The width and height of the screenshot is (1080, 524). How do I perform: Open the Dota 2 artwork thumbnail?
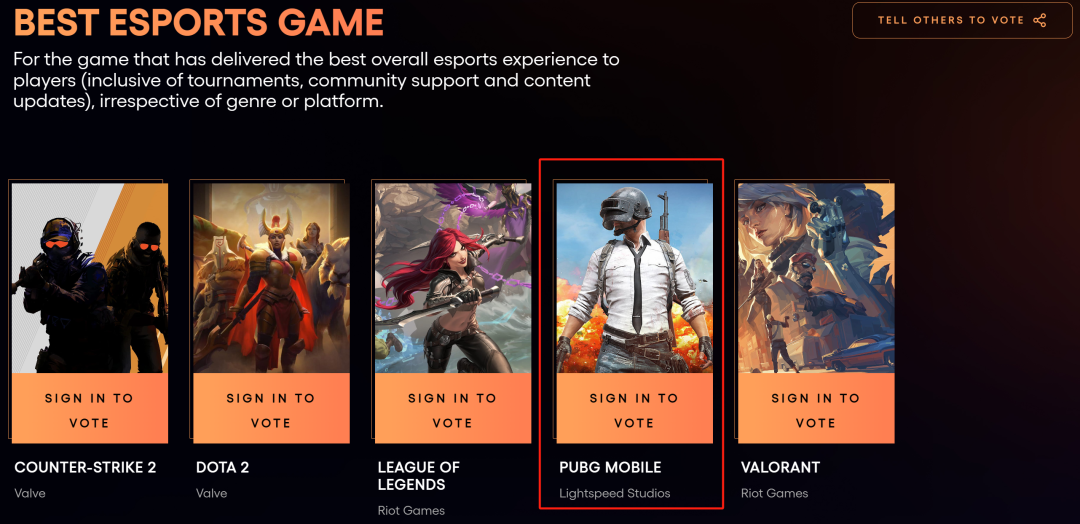coord(271,278)
